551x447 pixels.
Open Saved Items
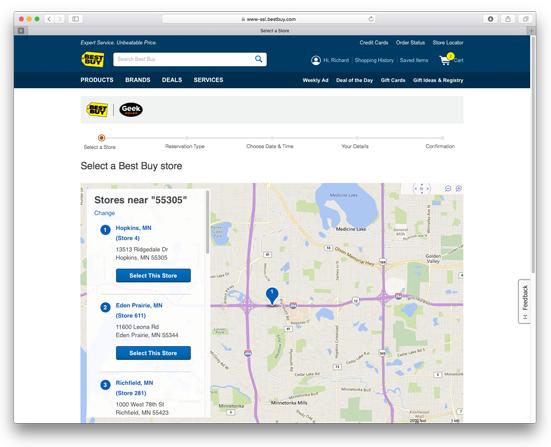(x=414, y=60)
